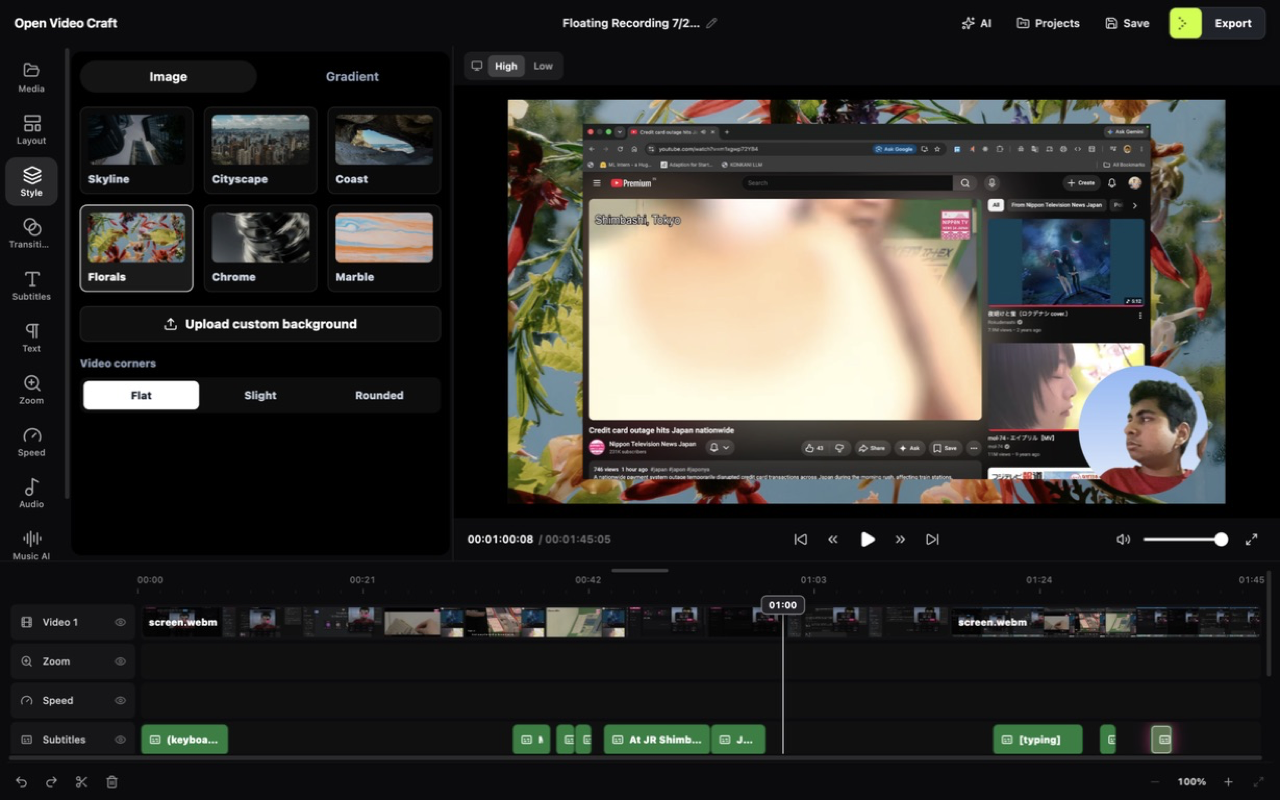
Task: Select the (keyboa... subtitle clip
Action: [184, 740]
